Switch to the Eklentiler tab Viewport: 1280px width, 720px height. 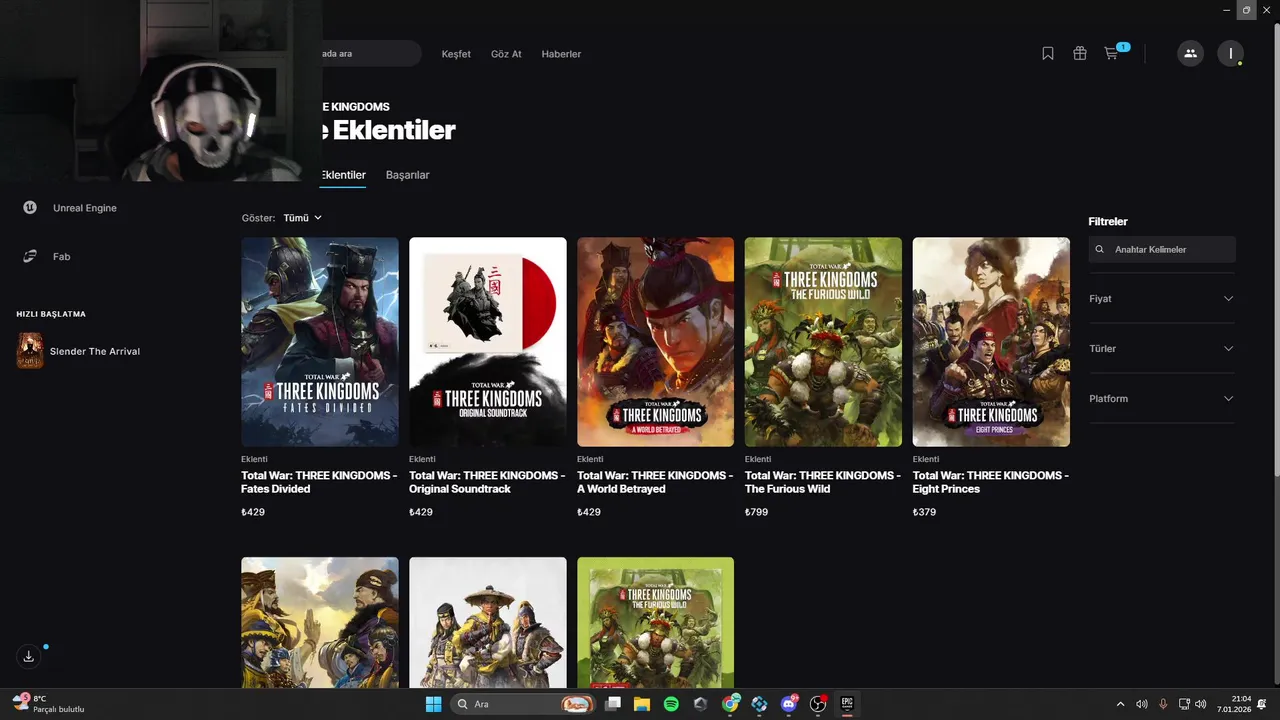(343, 175)
